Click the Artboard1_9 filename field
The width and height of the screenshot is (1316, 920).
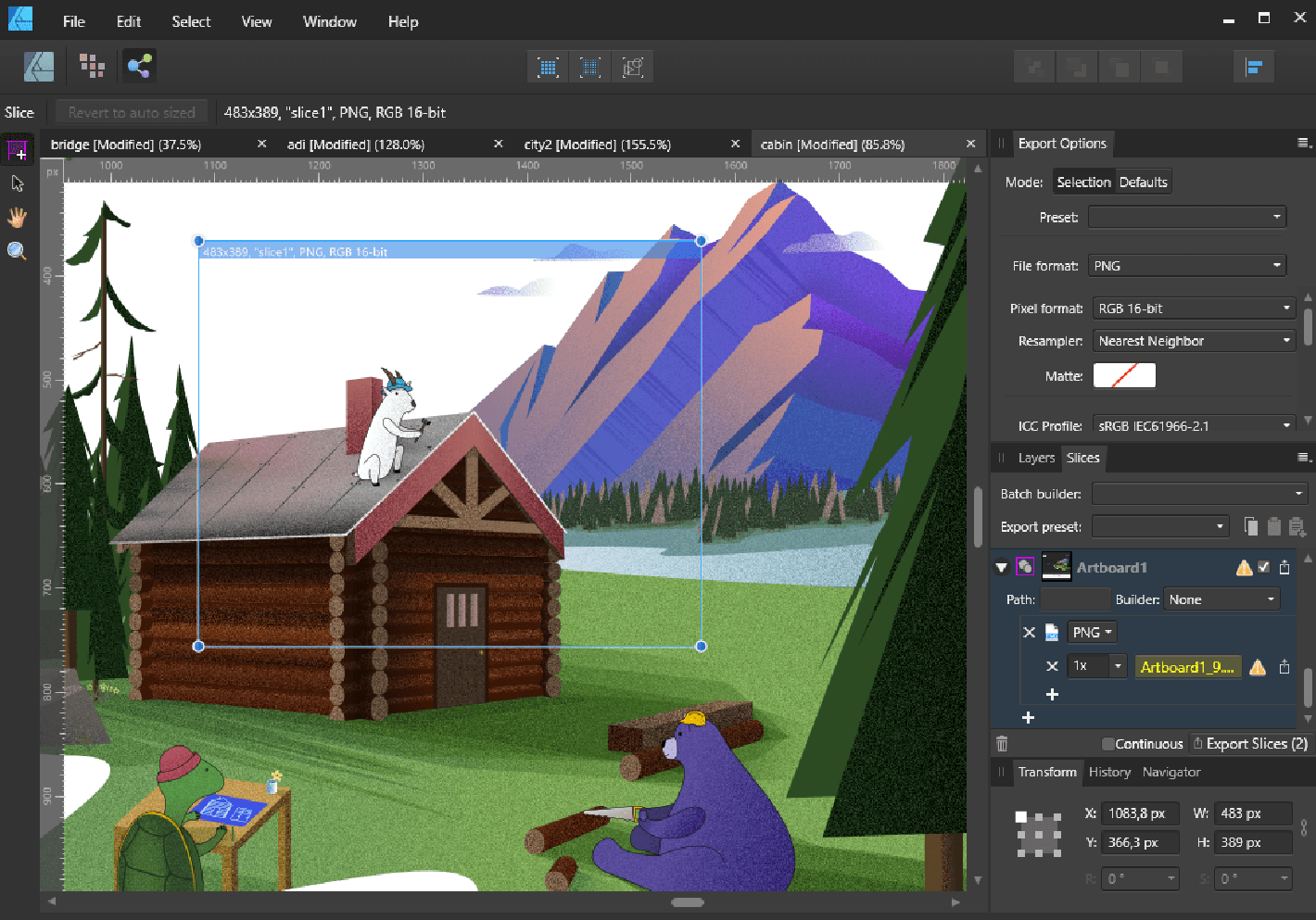click(x=1187, y=667)
